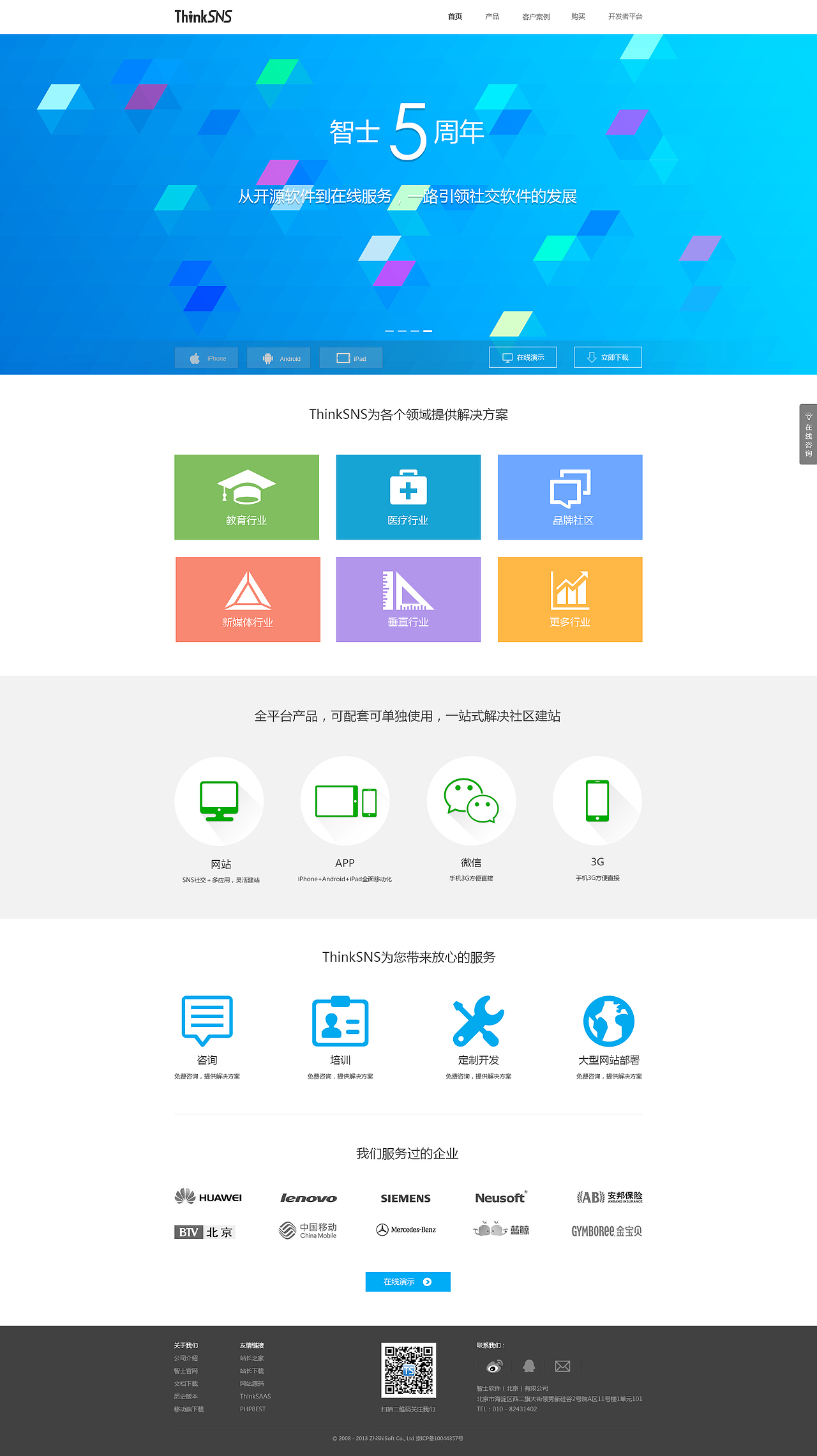Open PHPBEST footer link

[253, 1409]
